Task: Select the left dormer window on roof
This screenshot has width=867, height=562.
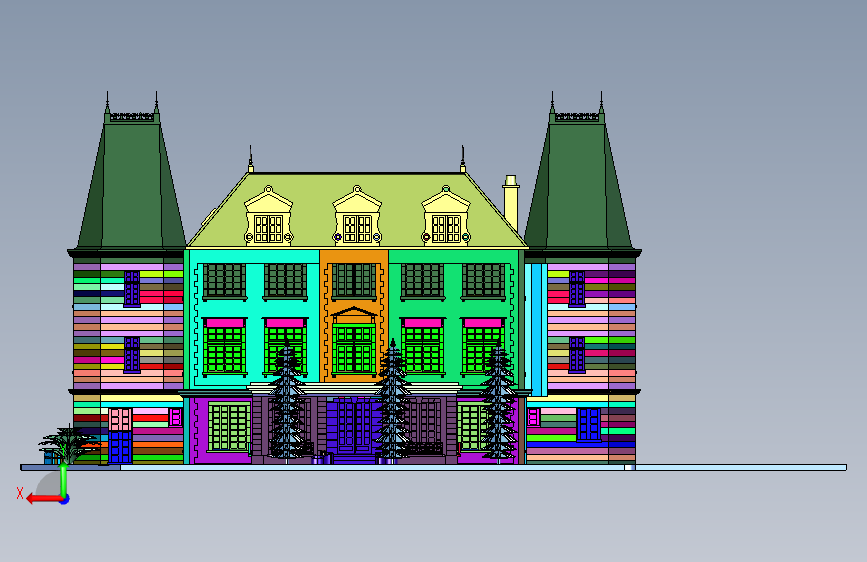Action: point(268,216)
